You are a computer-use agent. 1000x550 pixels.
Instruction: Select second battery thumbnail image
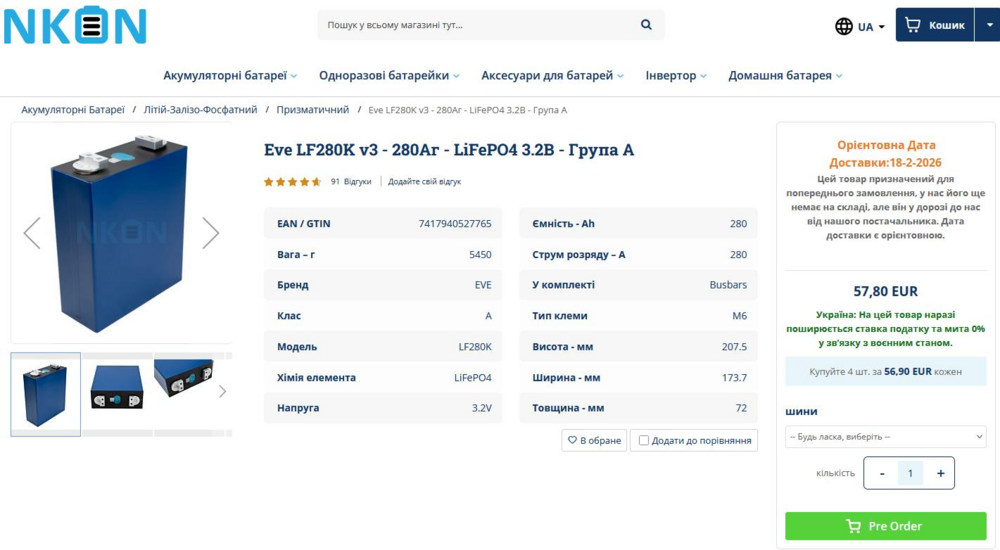tap(117, 386)
